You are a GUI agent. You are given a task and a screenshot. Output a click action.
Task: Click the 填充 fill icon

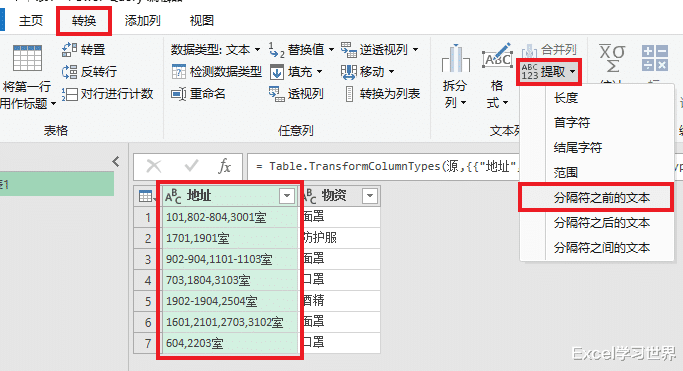tap(277, 72)
